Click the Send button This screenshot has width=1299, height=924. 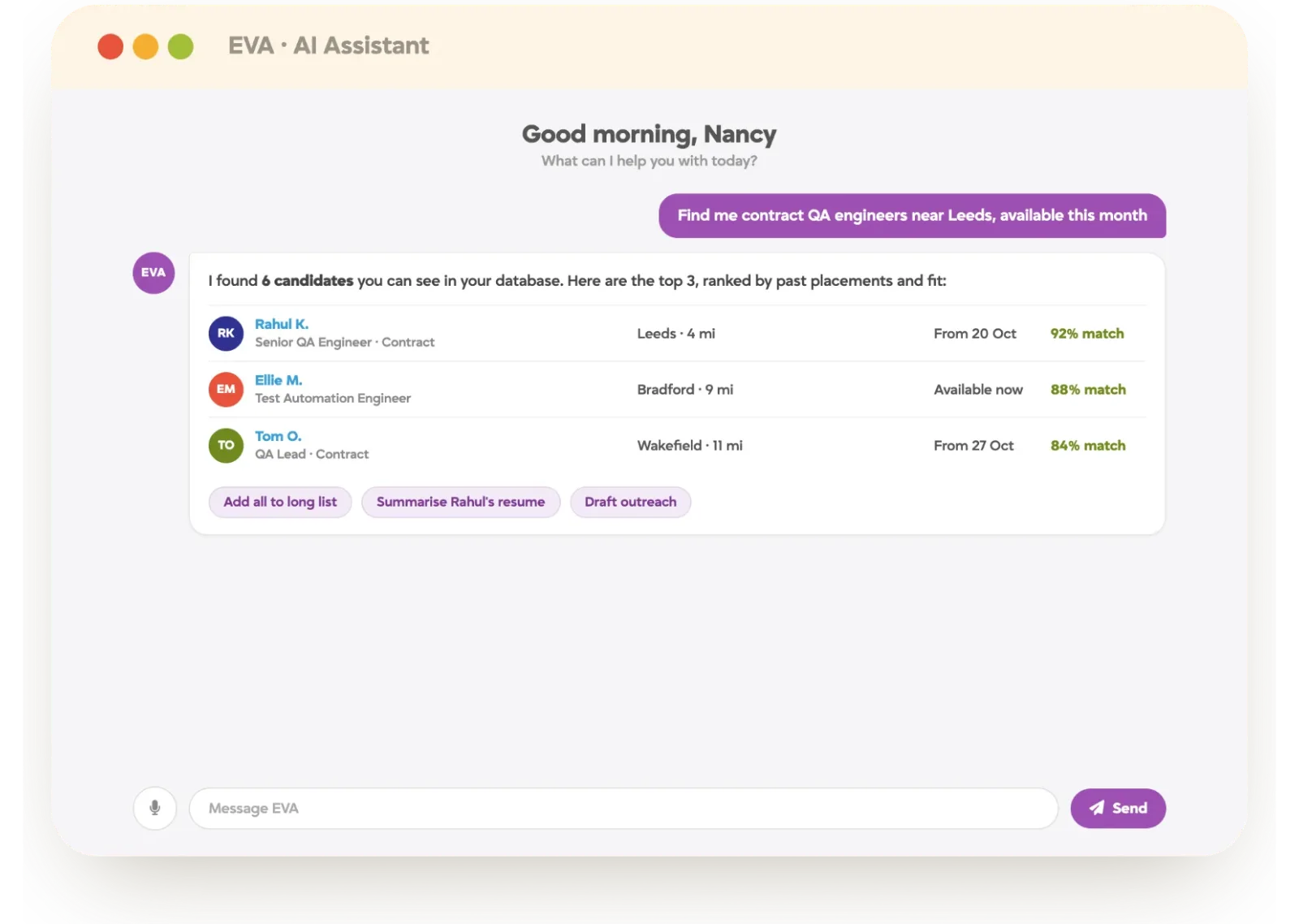[x=1118, y=808]
